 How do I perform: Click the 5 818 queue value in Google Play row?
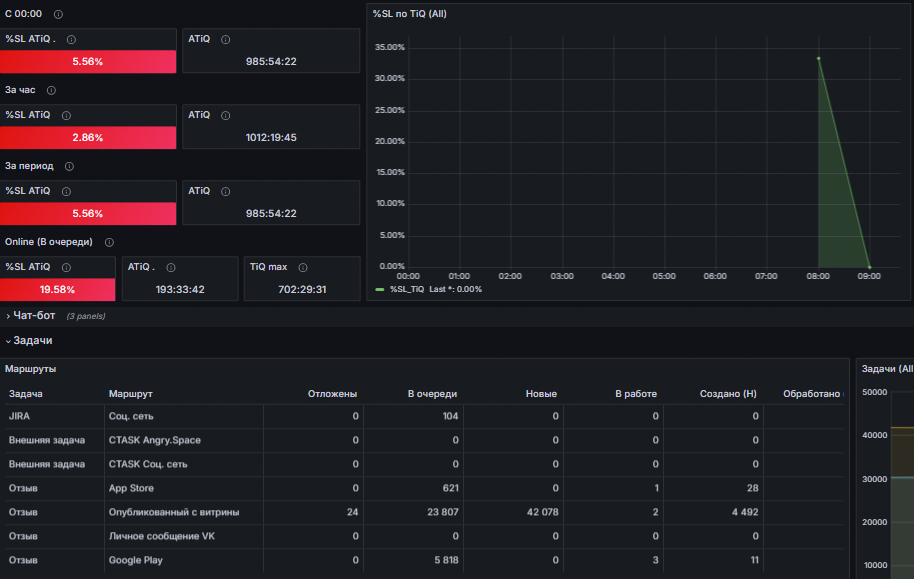(446, 560)
